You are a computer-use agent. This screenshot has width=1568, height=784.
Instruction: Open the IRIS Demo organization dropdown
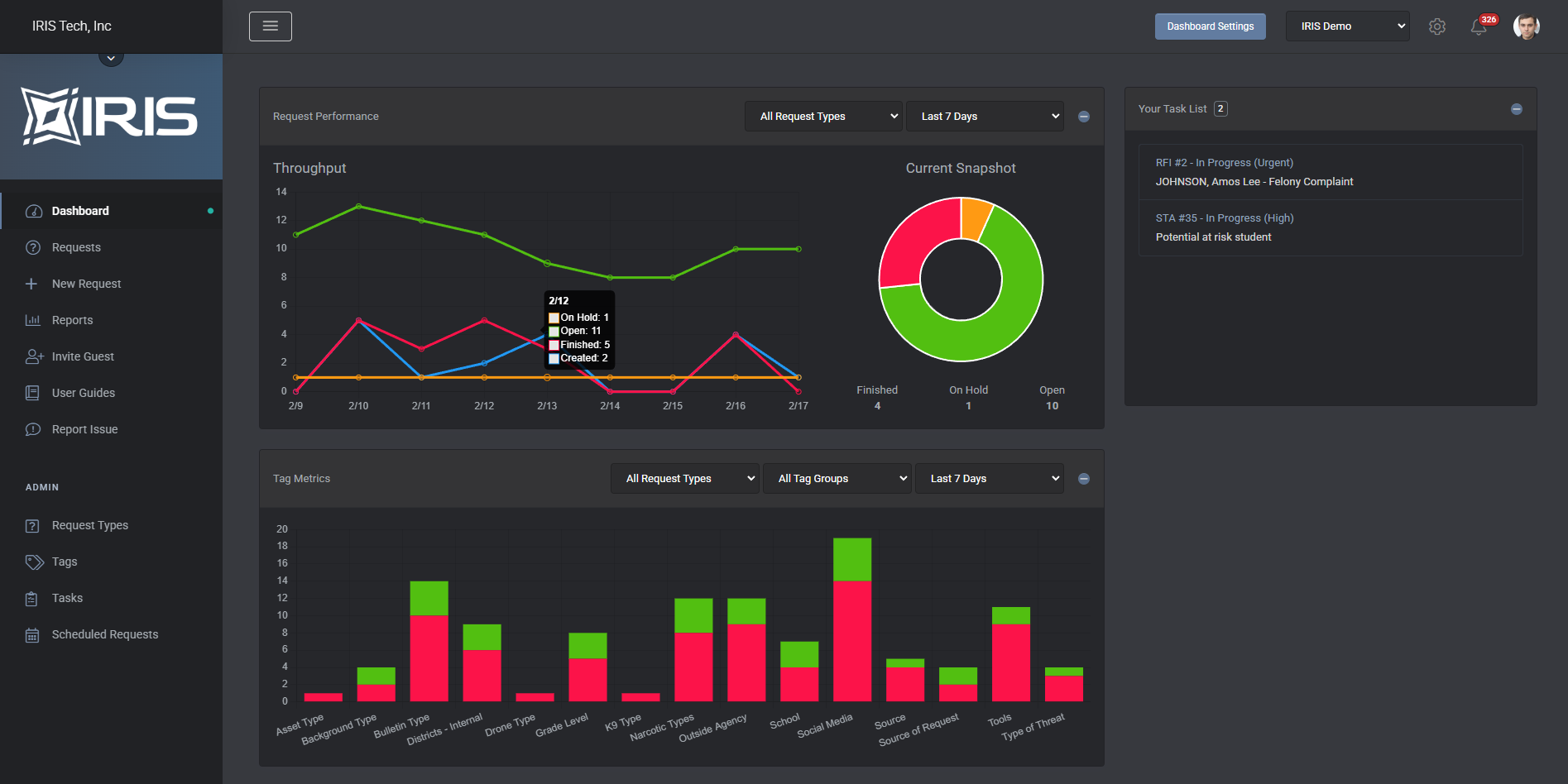click(x=1348, y=26)
